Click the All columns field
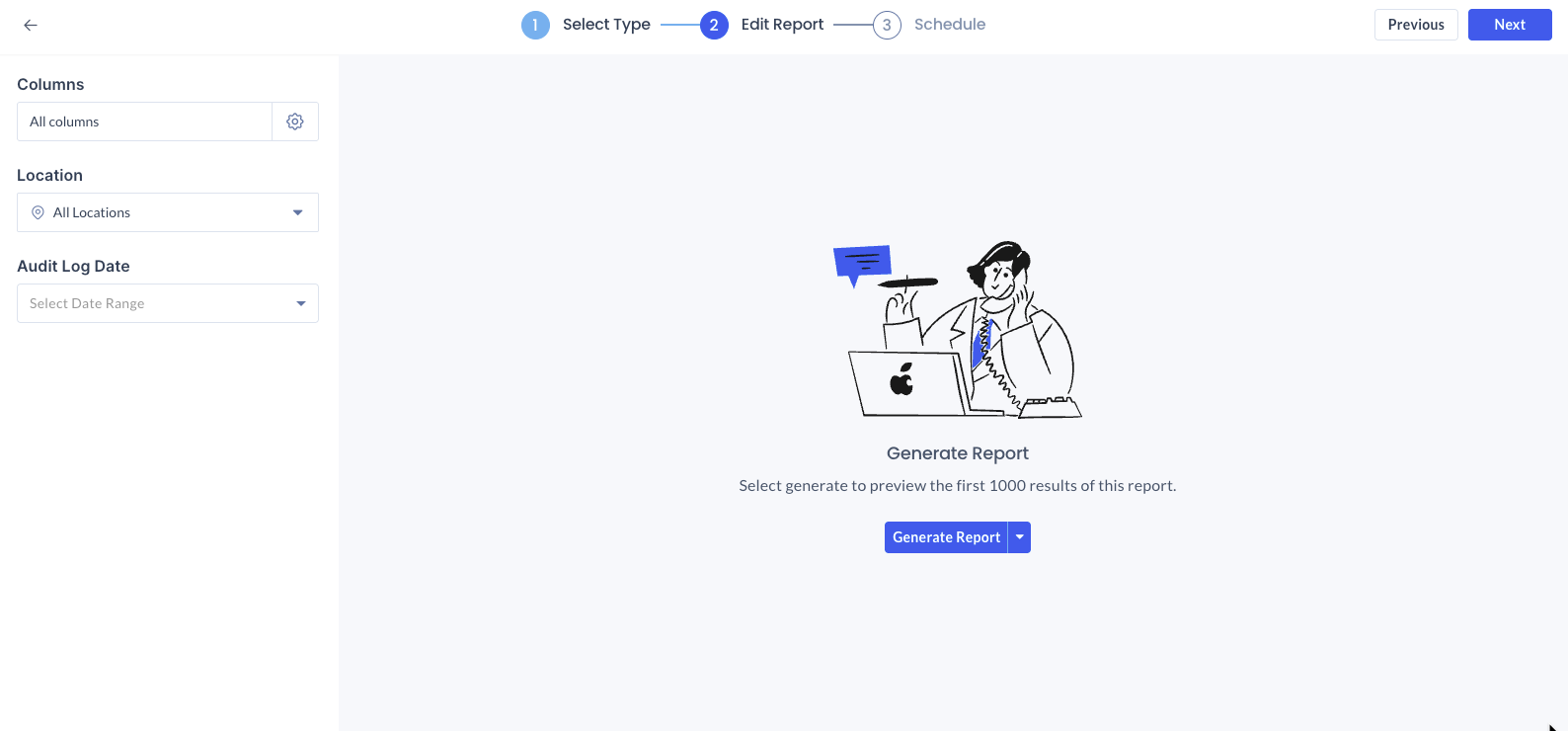Image resolution: width=1568 pixels, height=731 pixels. click(144, 122)
